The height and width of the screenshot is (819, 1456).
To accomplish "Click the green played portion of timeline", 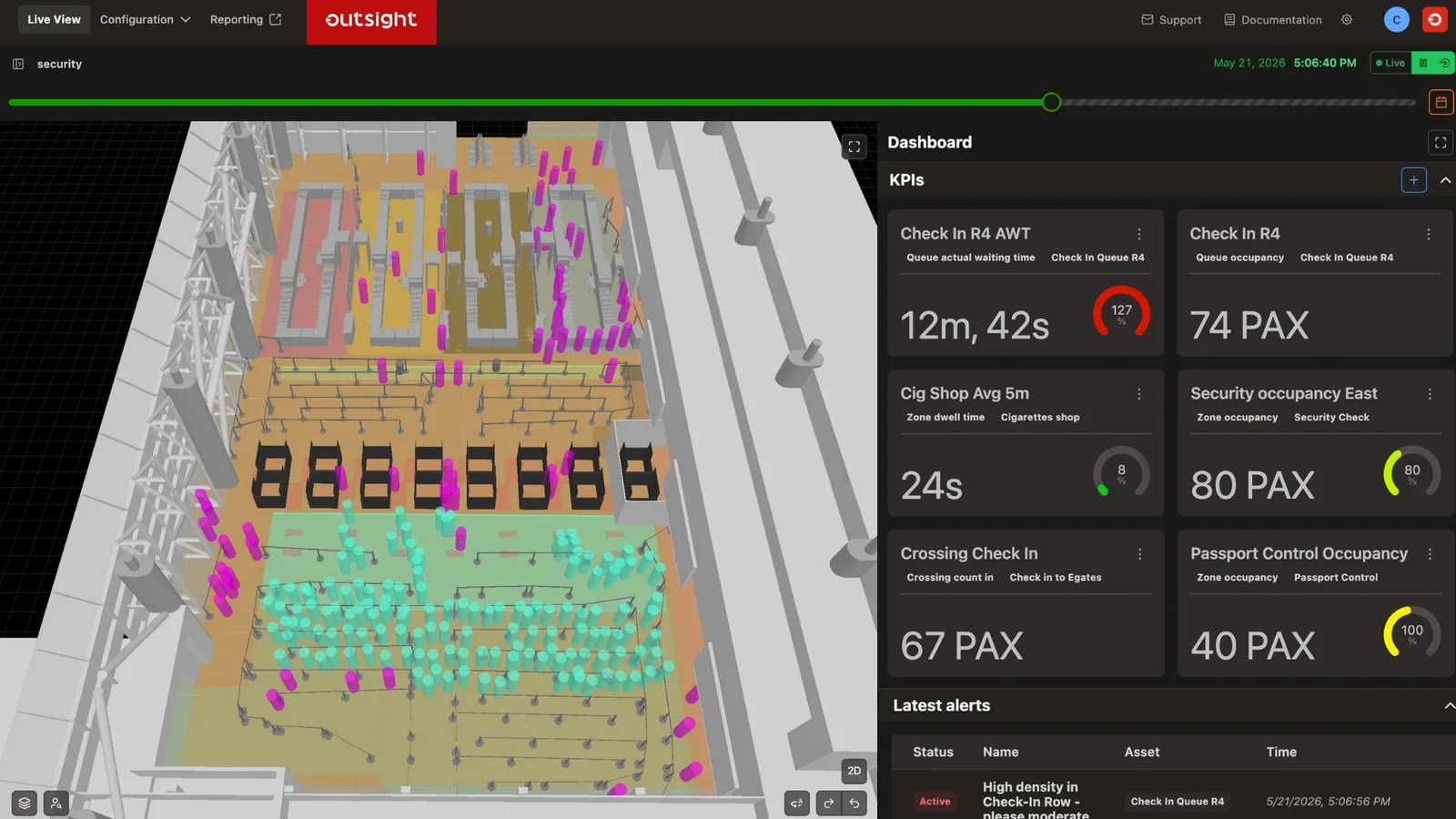I will tap(525, 102).
